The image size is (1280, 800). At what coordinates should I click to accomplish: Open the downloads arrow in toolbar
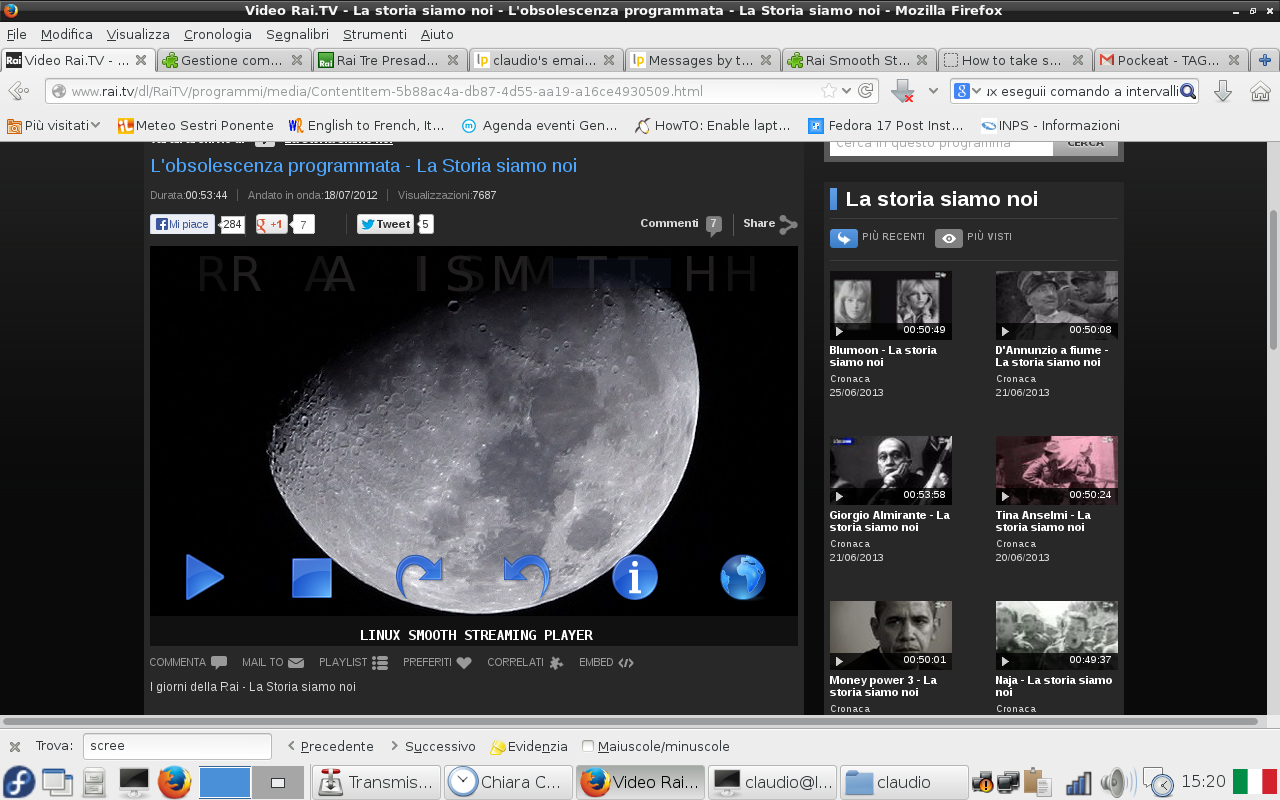1222,92
